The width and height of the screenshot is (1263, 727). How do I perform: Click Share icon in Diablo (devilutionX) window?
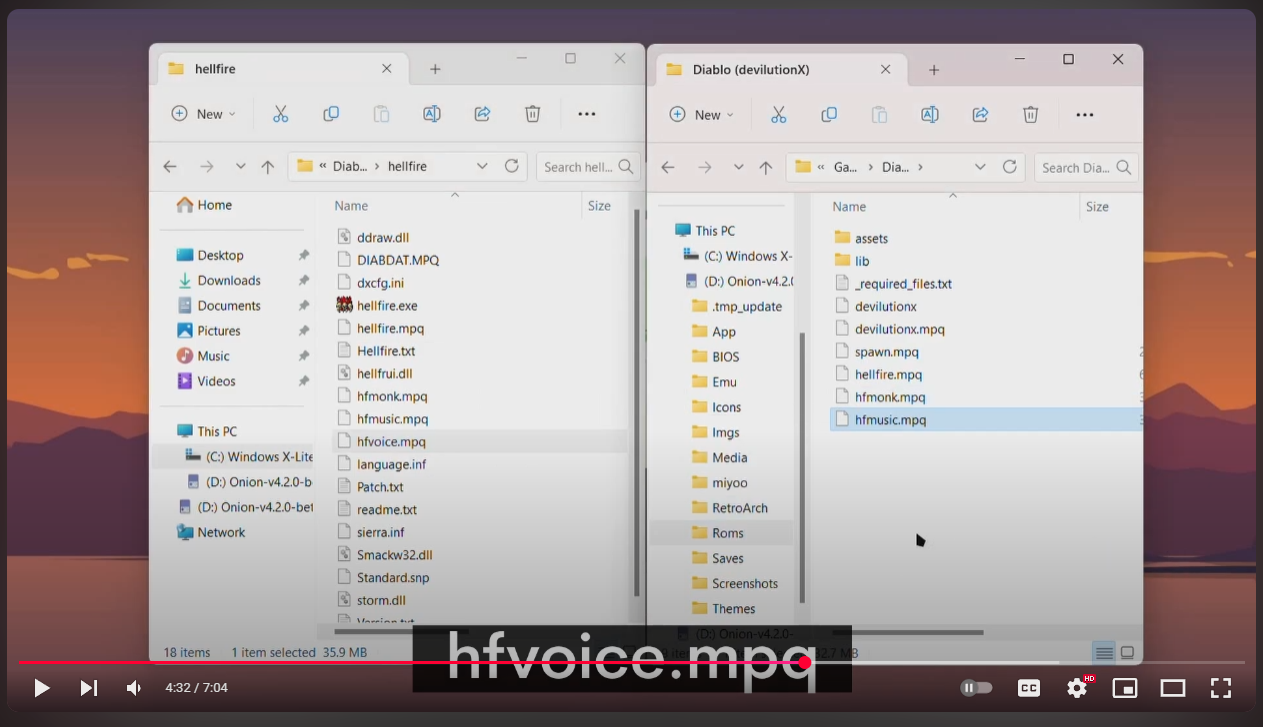click(980, 115)
